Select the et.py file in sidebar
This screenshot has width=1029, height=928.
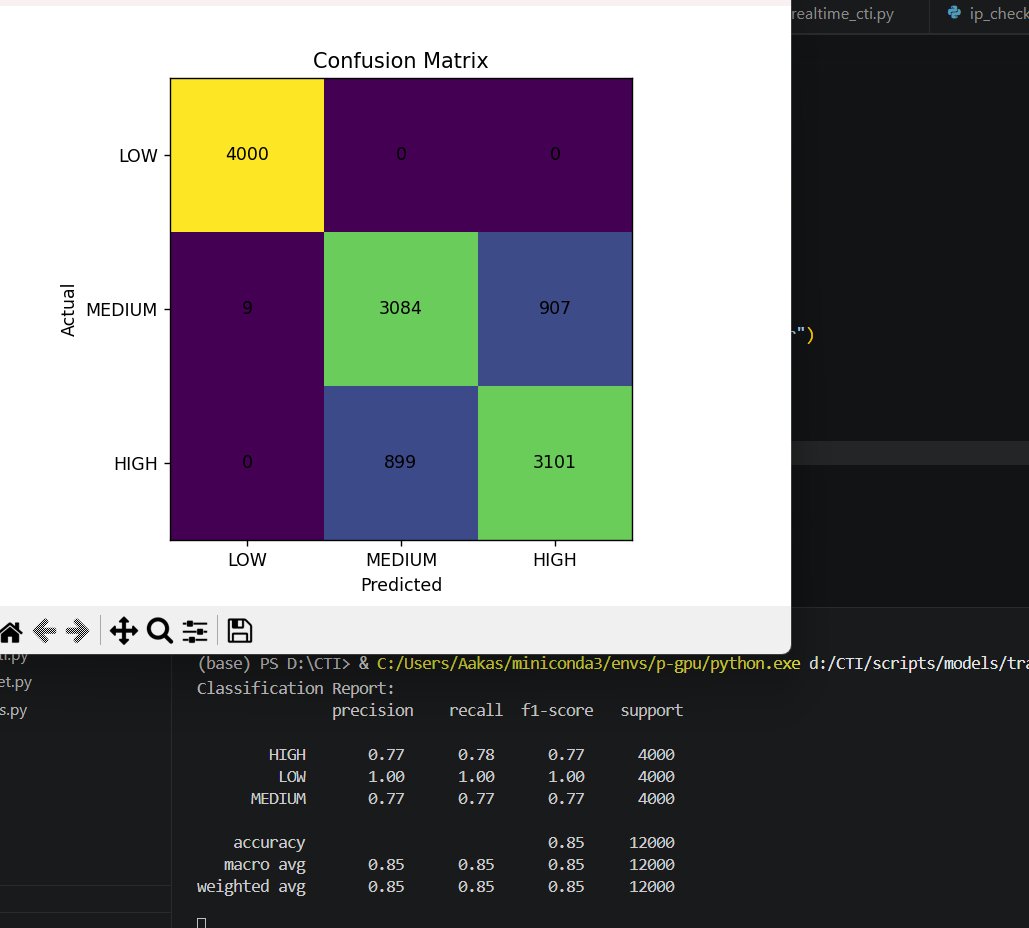coord(16,683)
